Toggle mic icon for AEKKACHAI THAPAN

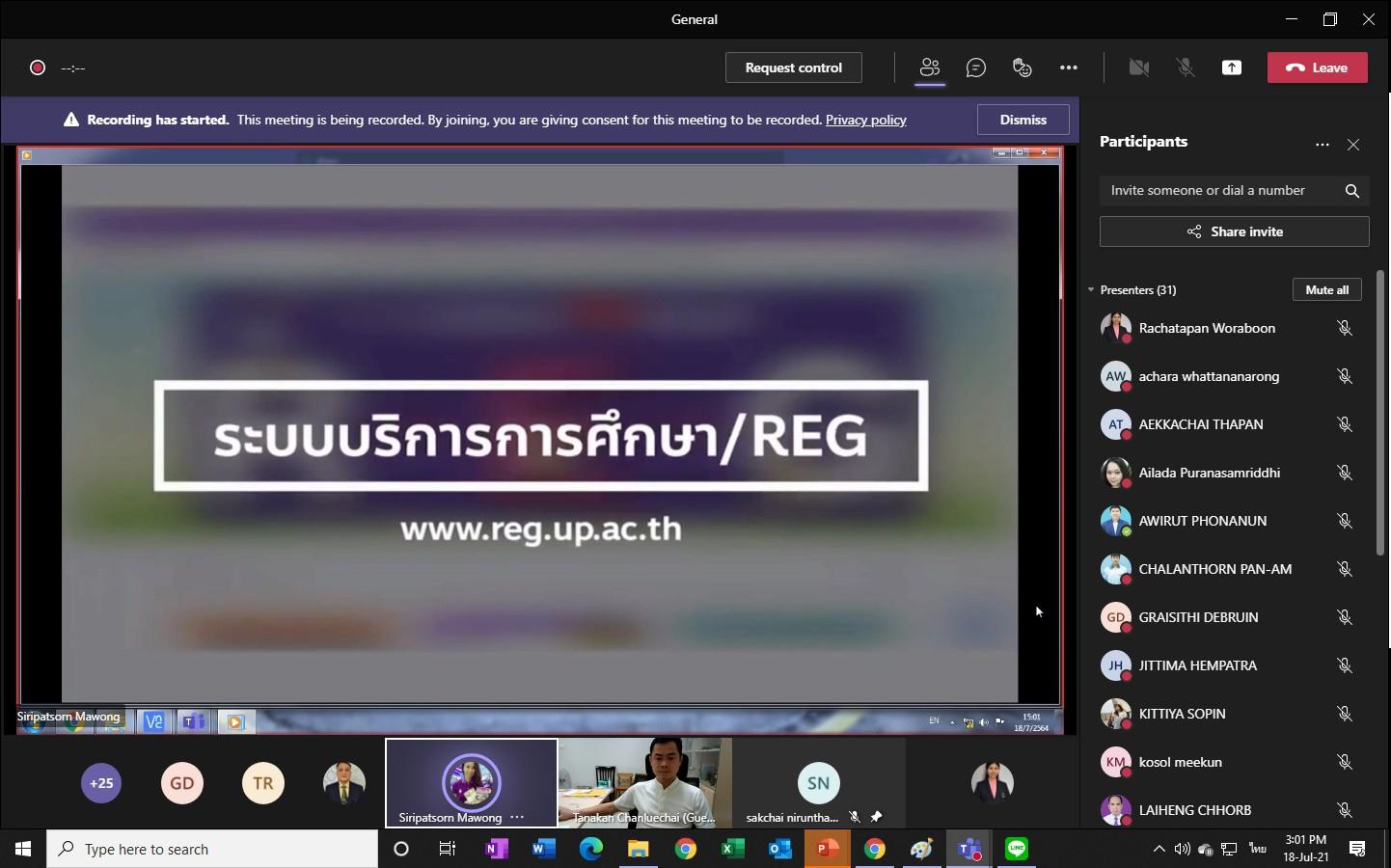1345,424
